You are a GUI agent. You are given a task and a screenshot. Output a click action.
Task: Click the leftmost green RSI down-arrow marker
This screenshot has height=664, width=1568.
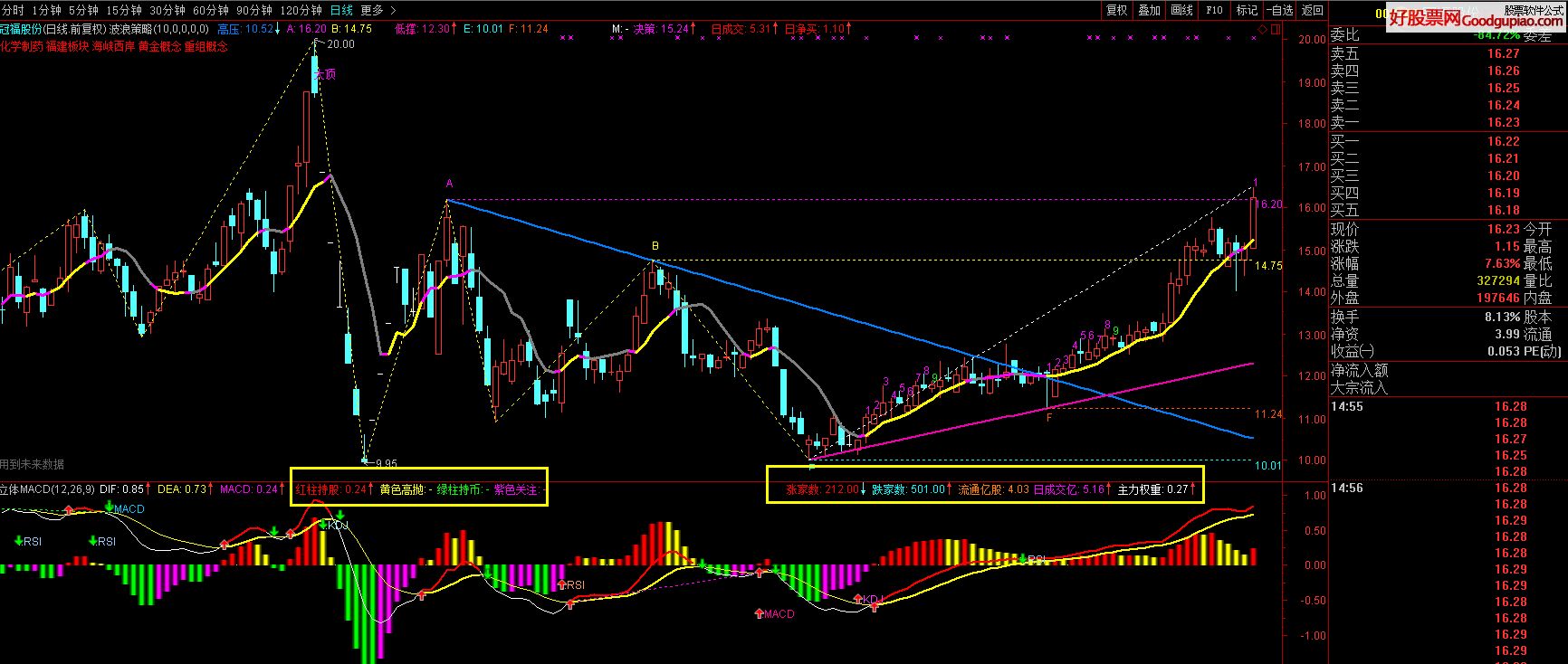(18, 541)
